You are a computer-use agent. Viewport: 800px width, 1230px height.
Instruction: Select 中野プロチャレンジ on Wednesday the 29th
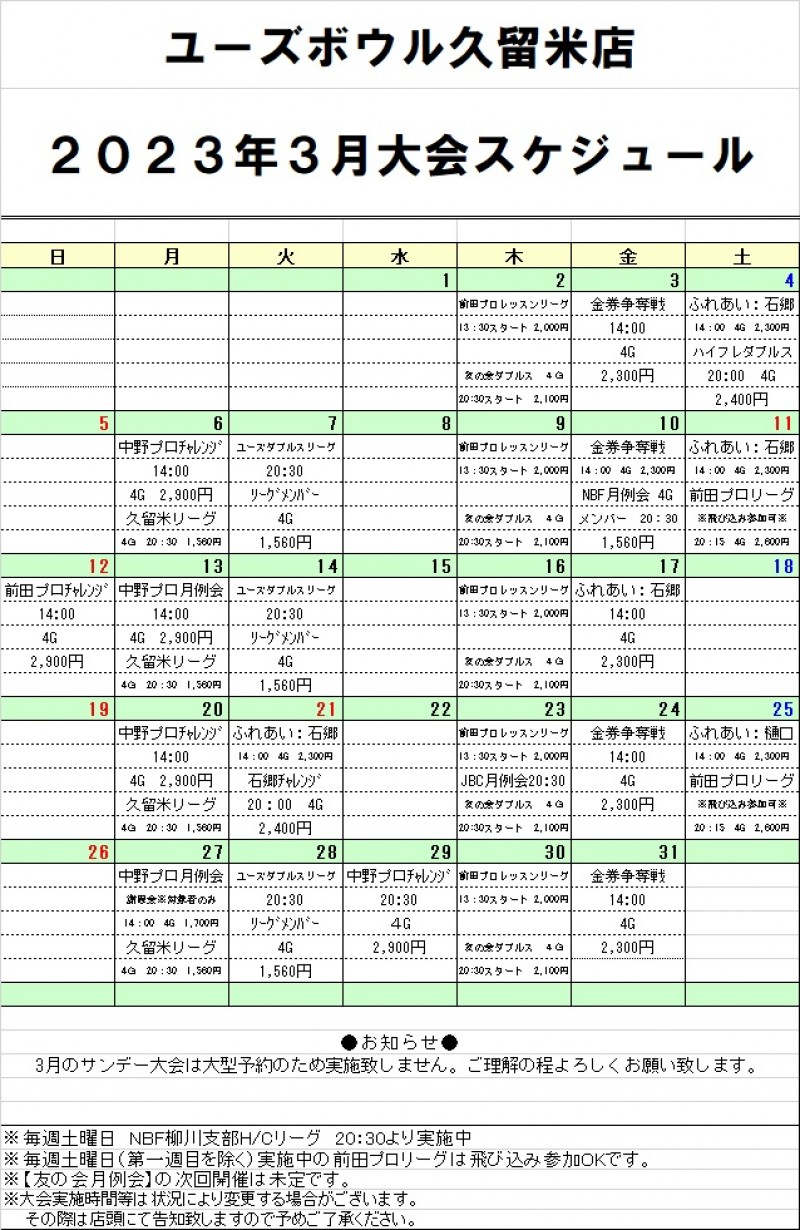tap(400, 876)
